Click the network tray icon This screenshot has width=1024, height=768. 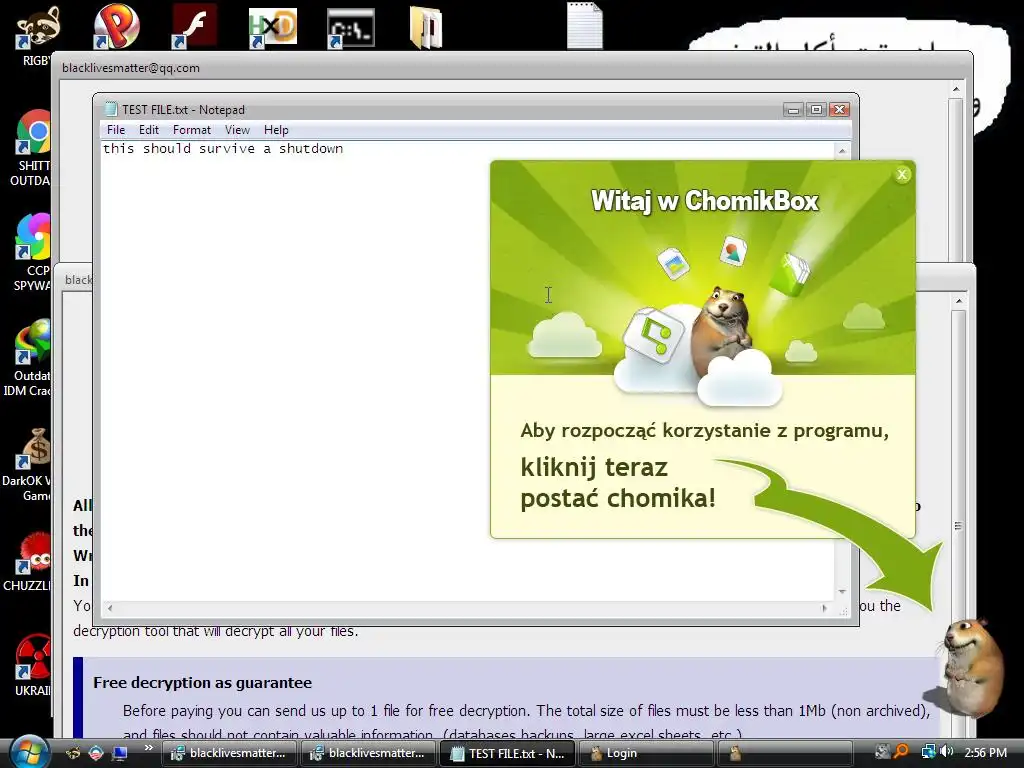(928, 752)
